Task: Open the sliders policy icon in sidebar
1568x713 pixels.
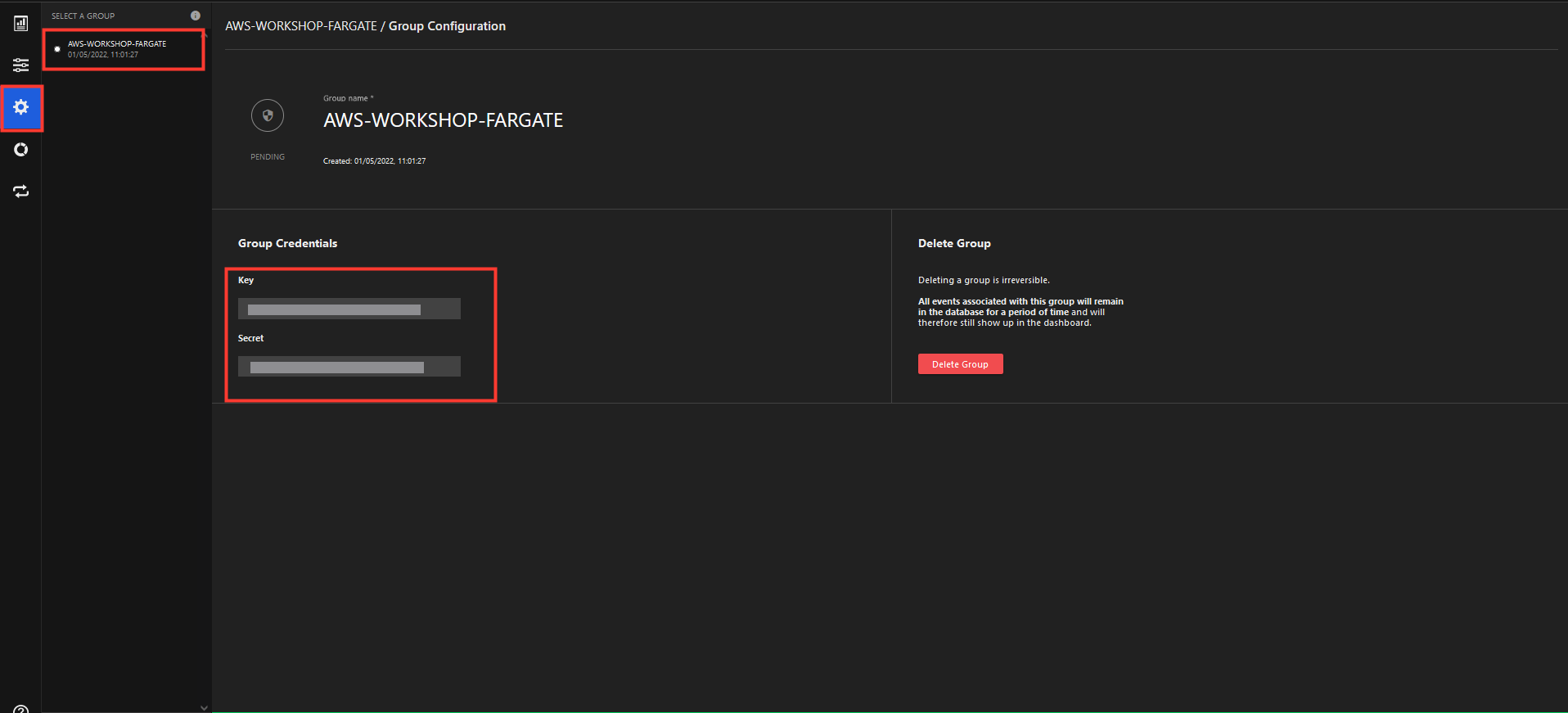Action: tap(21, 65)
